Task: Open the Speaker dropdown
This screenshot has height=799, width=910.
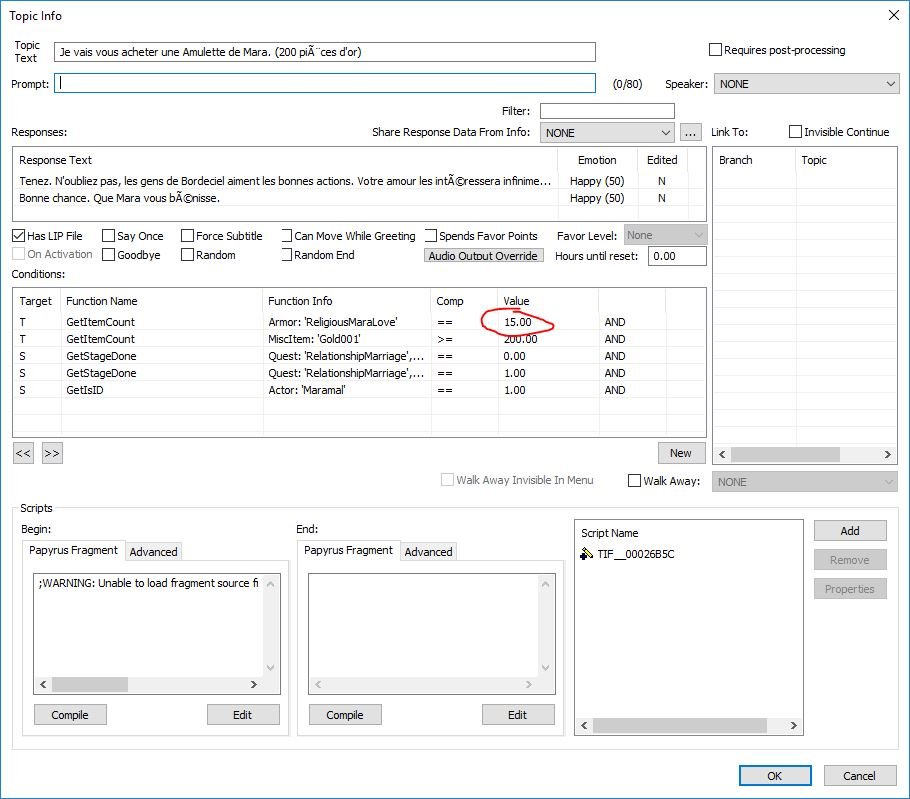Action: tap(806, 84)
